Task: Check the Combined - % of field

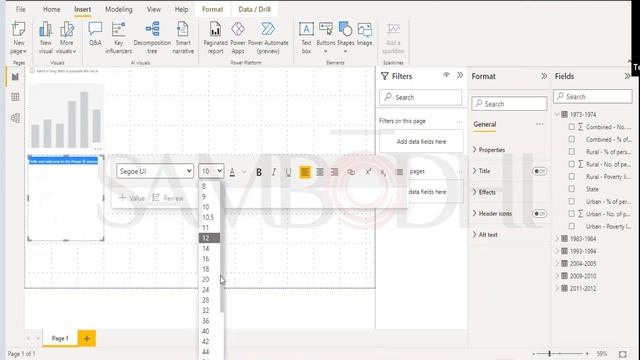Action: click(x=572, y=139)
